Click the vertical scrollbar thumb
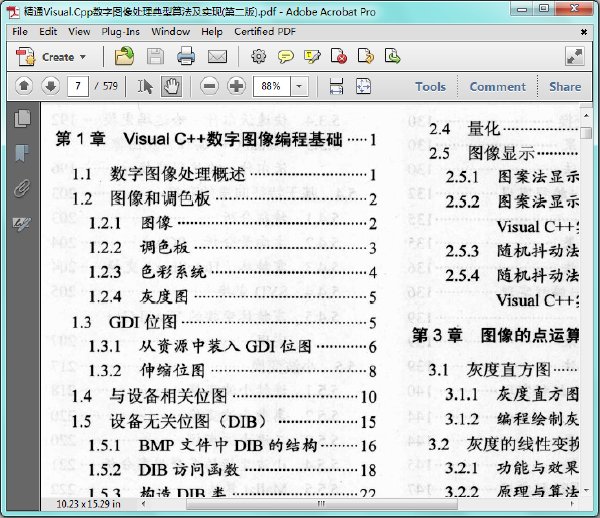The height and width of the screenshot is (518, 600). point(586,134)
